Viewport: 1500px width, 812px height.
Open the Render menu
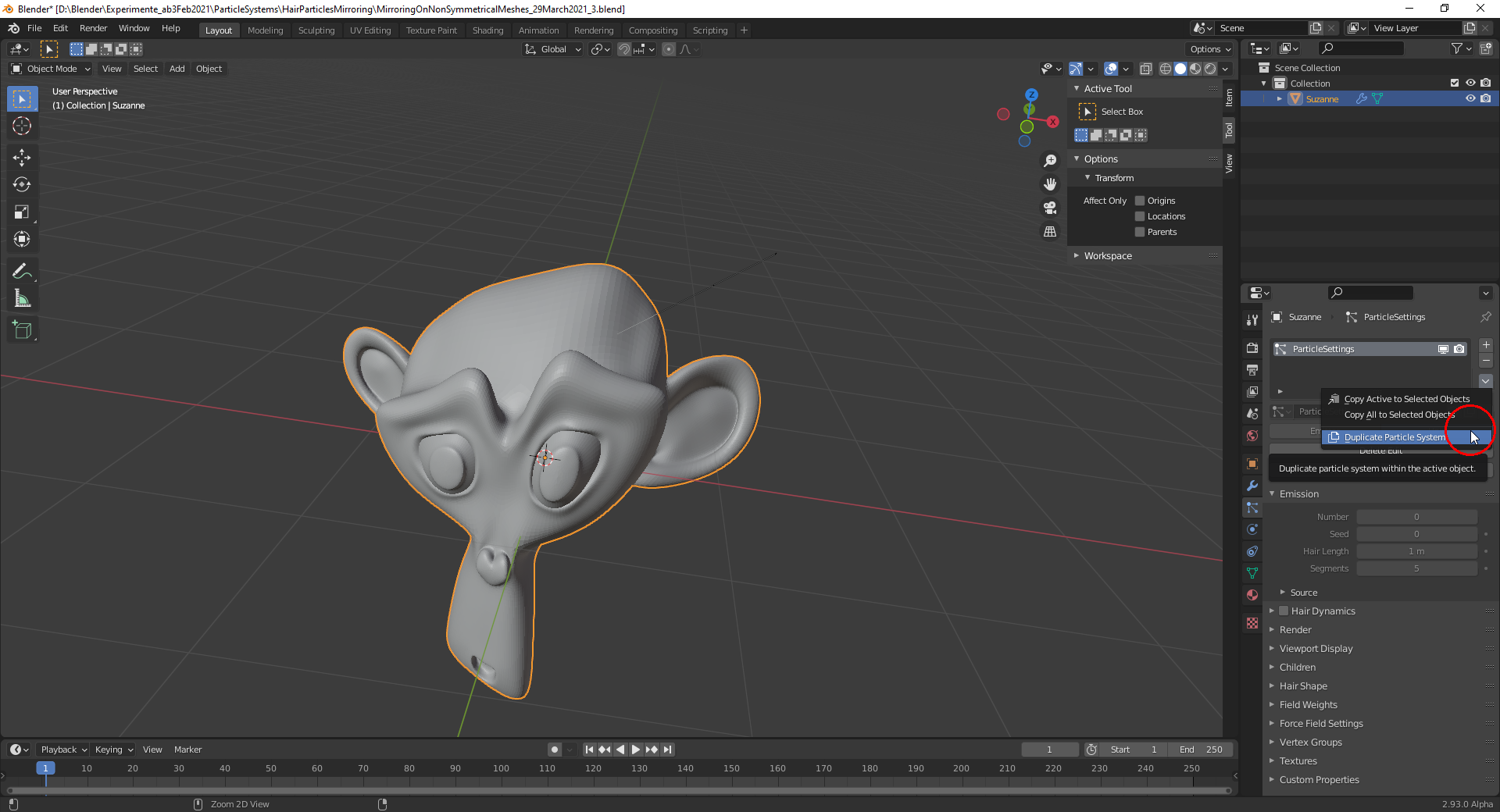point(93,28)
